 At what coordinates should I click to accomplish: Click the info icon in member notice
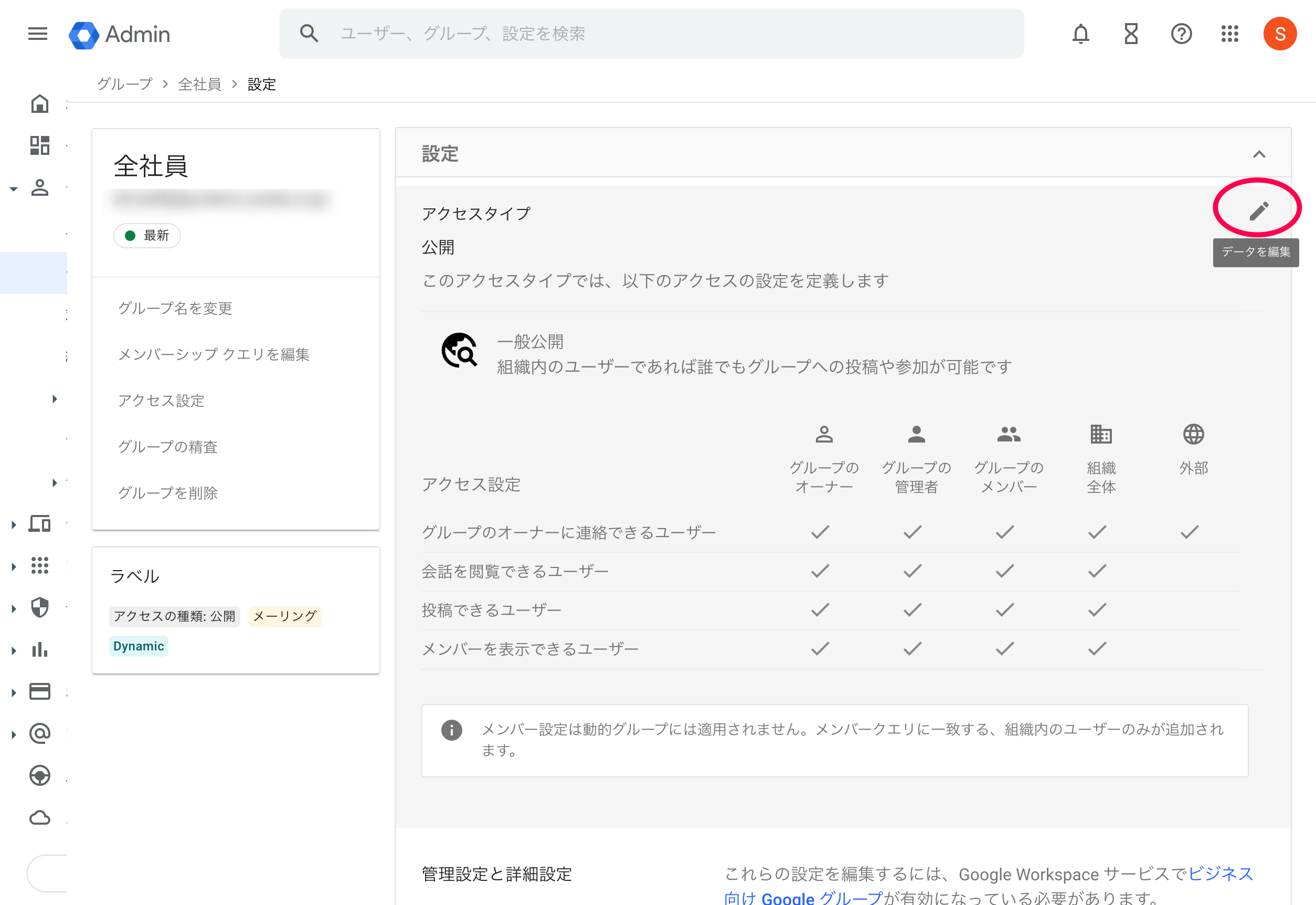pyautogui.click(x=452, y=730)
